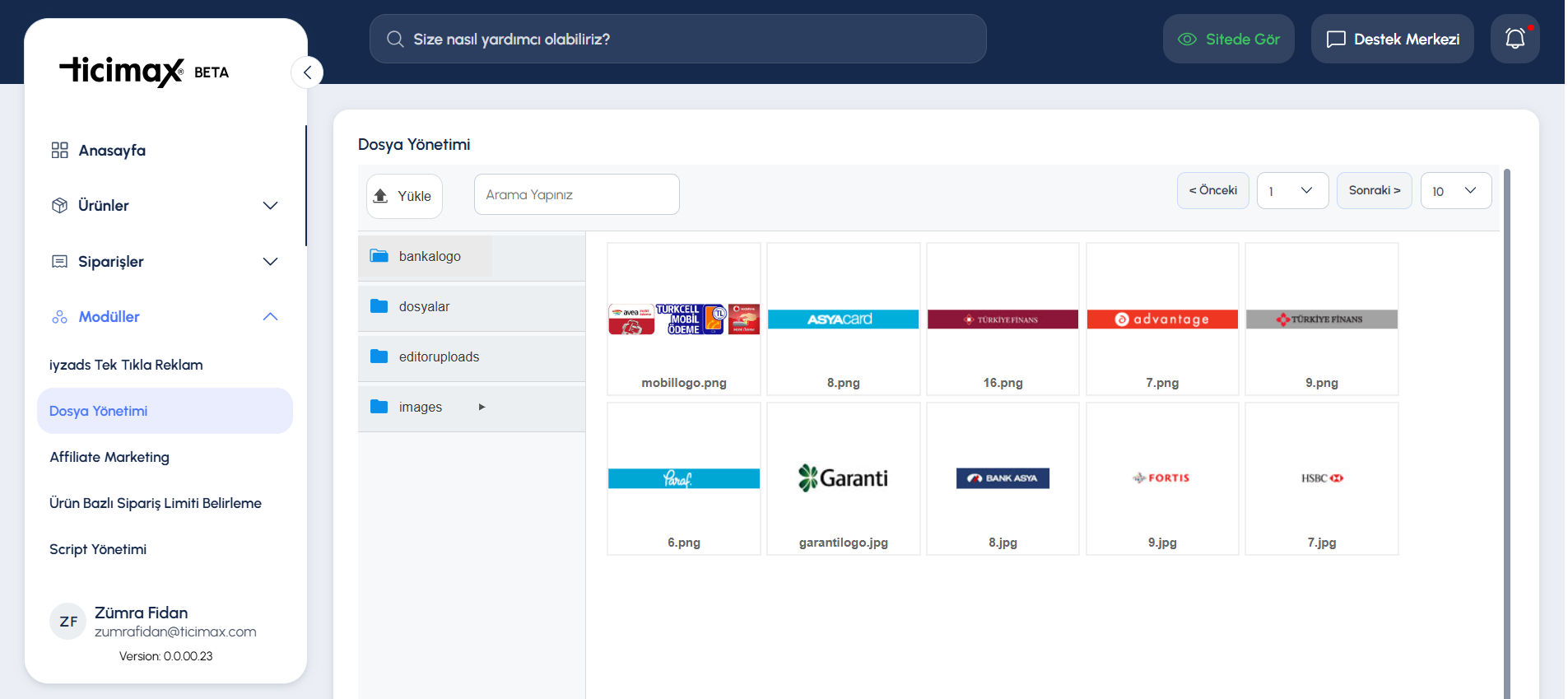Click the dosyalar folder icon

379,306
